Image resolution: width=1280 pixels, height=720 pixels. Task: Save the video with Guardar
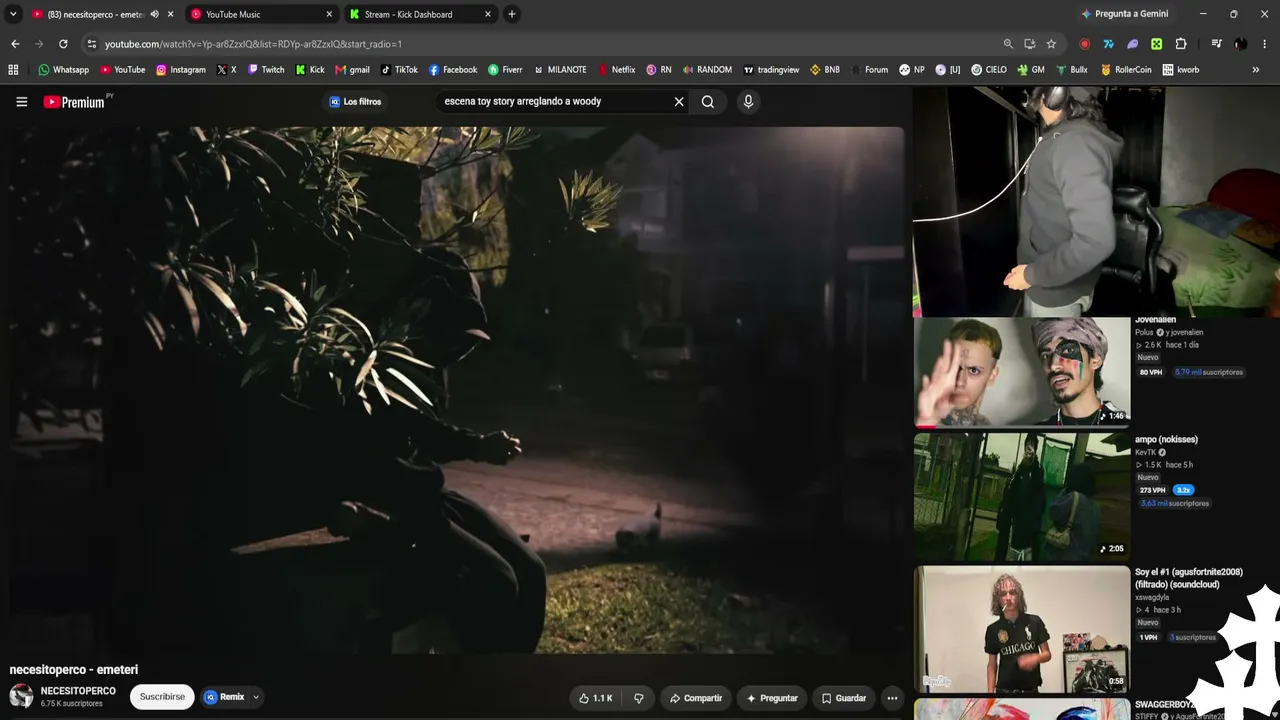tap(844, 698)
